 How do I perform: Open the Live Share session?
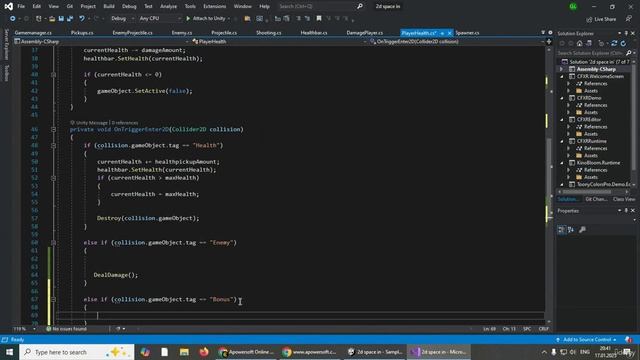tap(601, 19)
